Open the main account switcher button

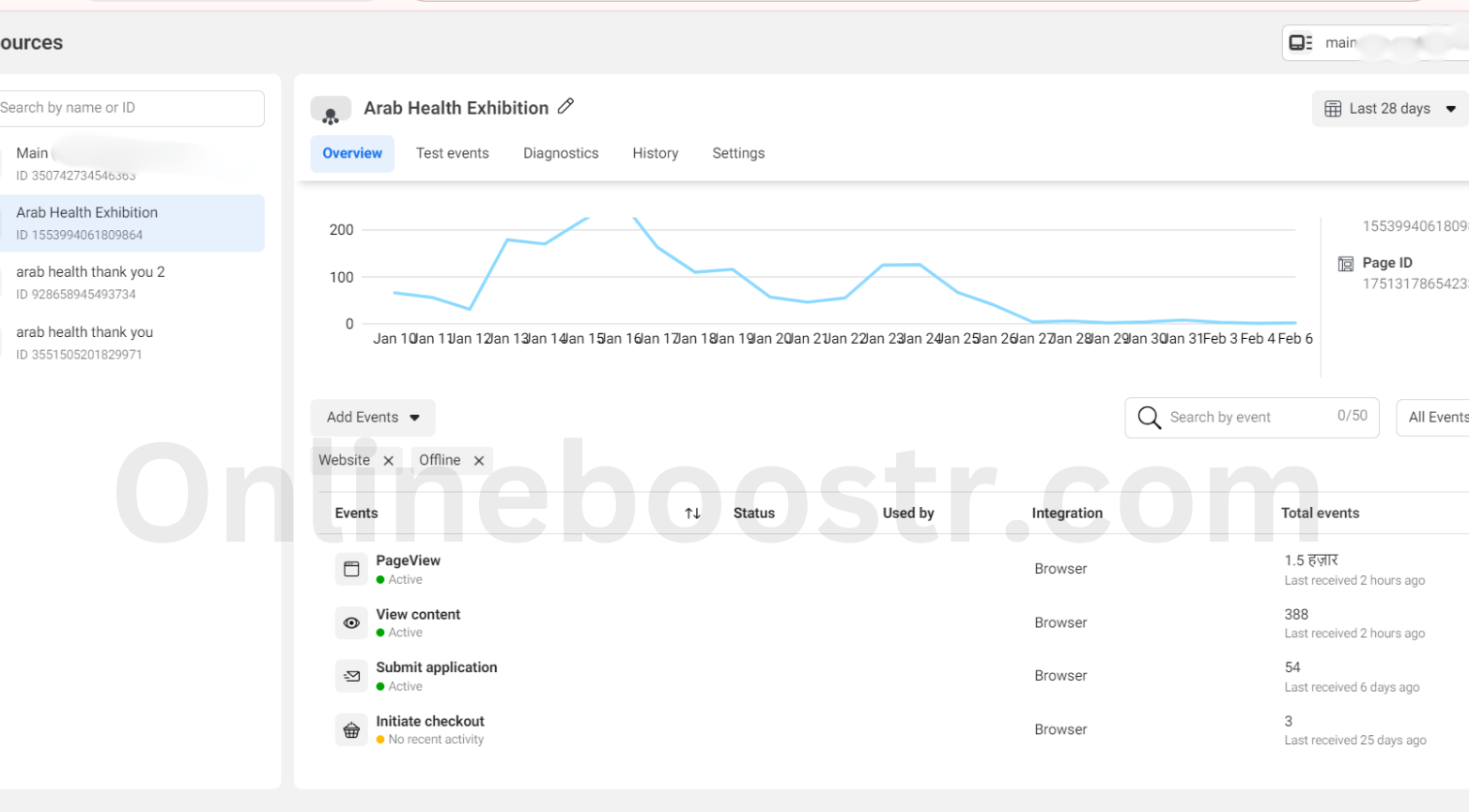point(1373,43)
